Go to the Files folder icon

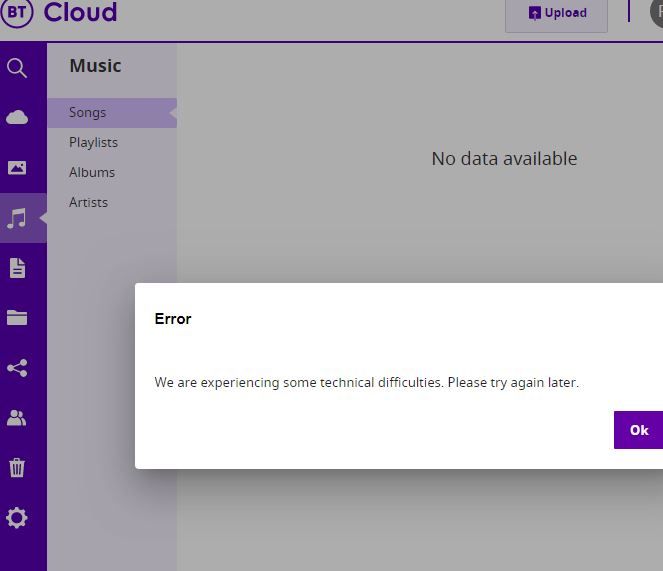tap(17, 318)
